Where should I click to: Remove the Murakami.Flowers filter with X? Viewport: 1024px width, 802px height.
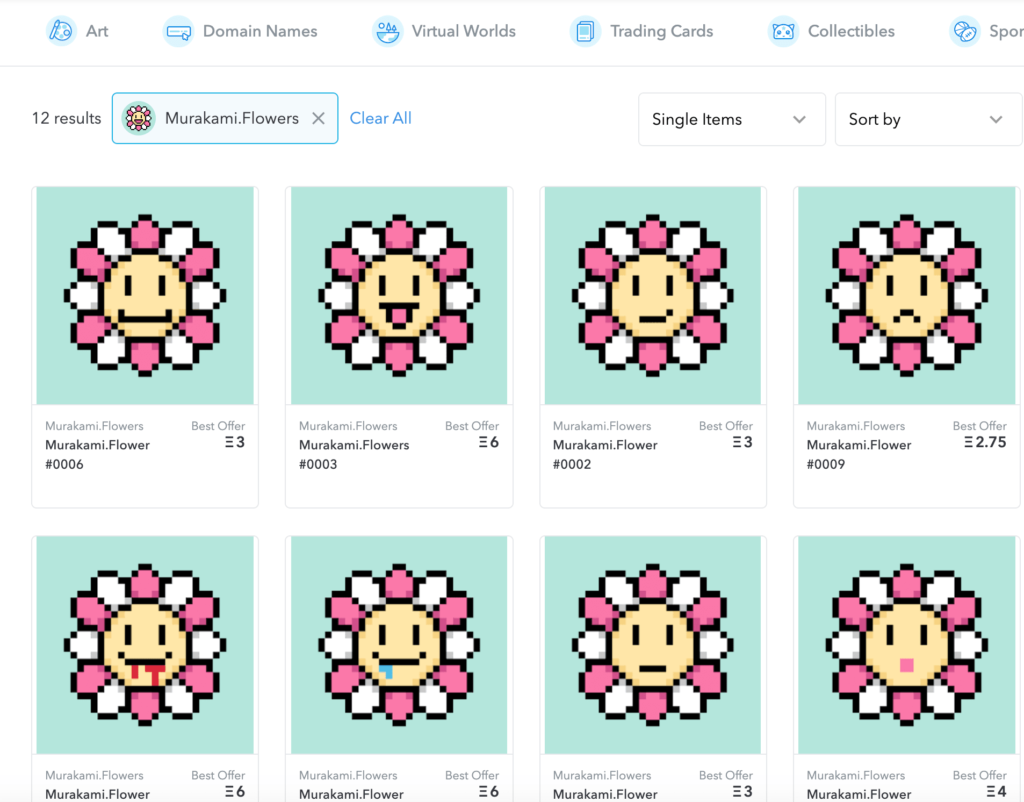coord(318,118)
